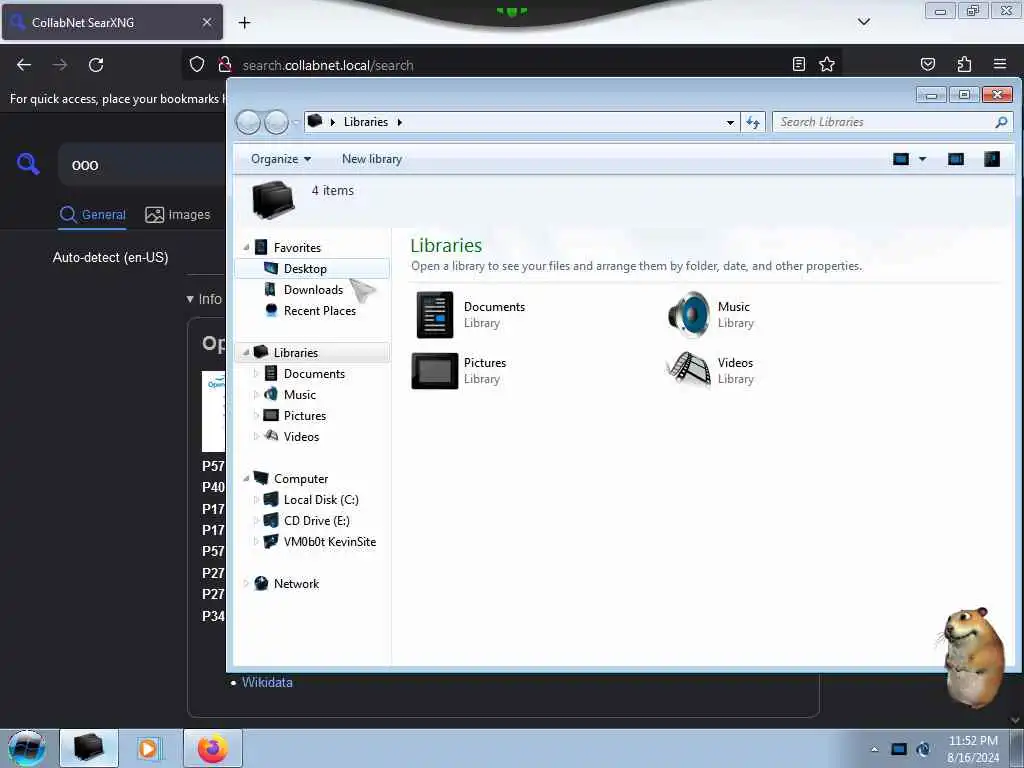The height and width of the screenshot is (768, 1024).
Task: Click the search magnifier in Explorer
Action: tap(1001, 122)
